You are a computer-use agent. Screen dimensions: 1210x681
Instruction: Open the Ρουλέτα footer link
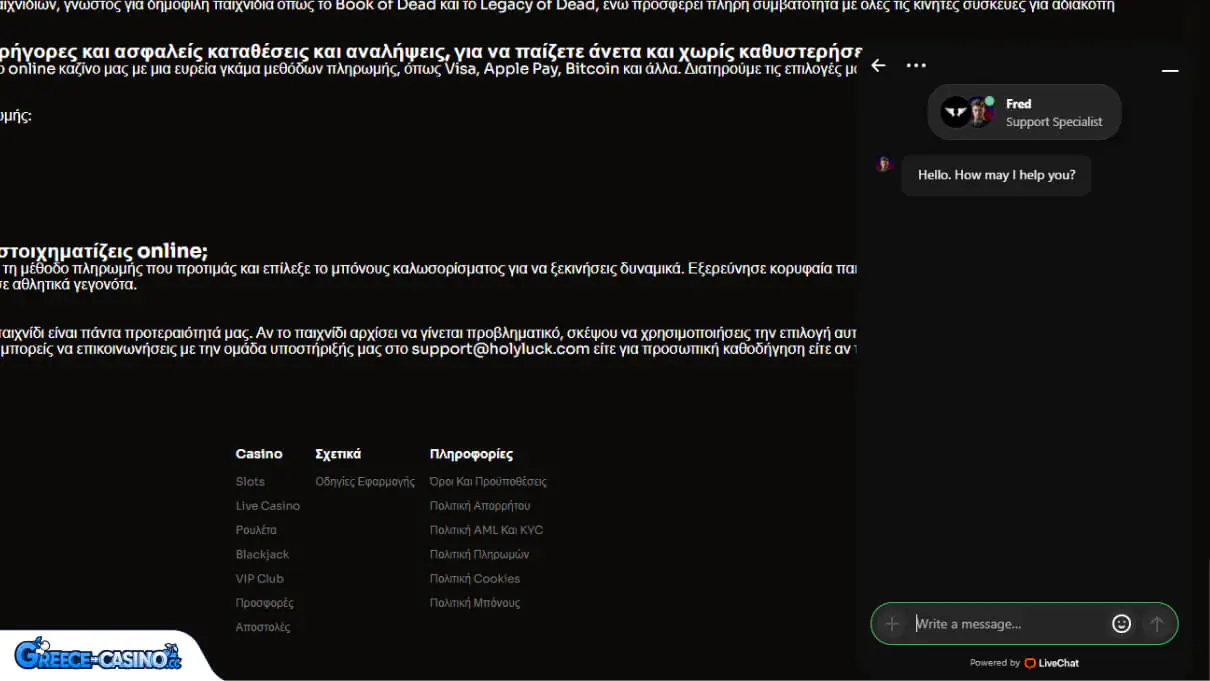click(256, 530)
